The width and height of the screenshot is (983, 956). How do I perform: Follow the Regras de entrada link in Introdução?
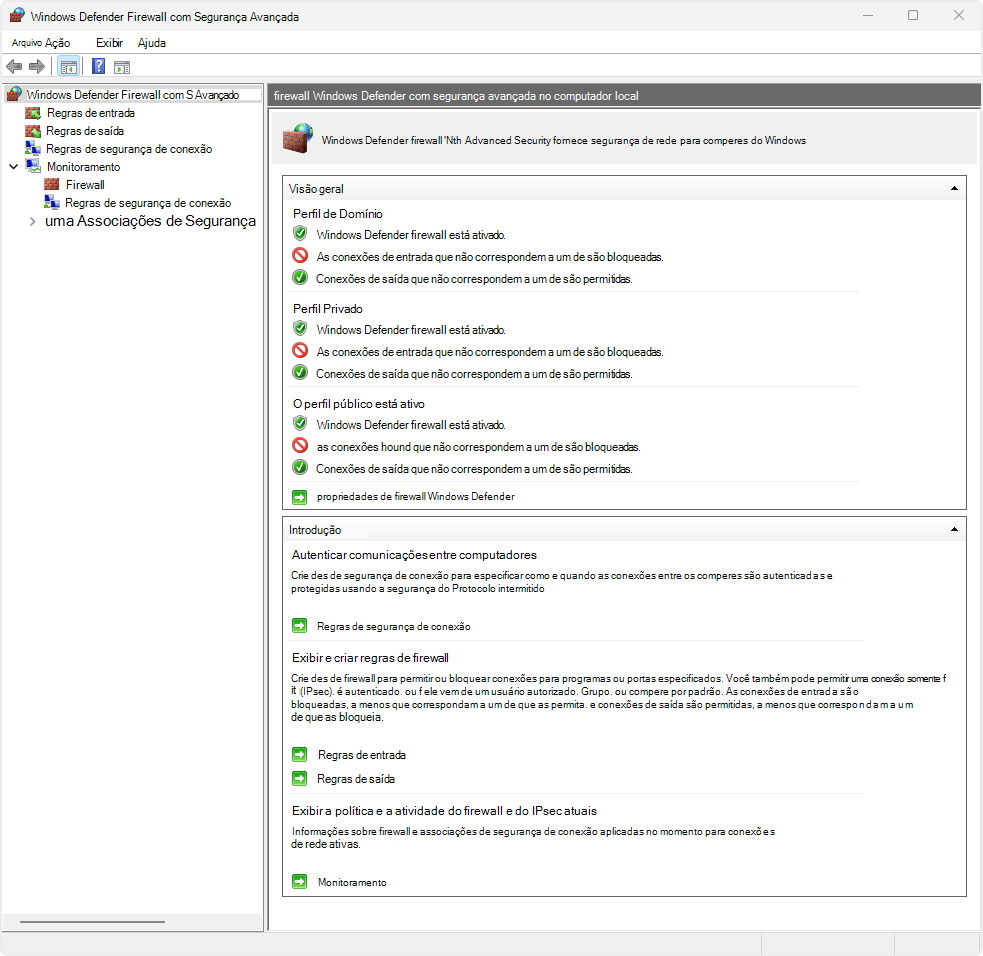click(x=362, y=755)
